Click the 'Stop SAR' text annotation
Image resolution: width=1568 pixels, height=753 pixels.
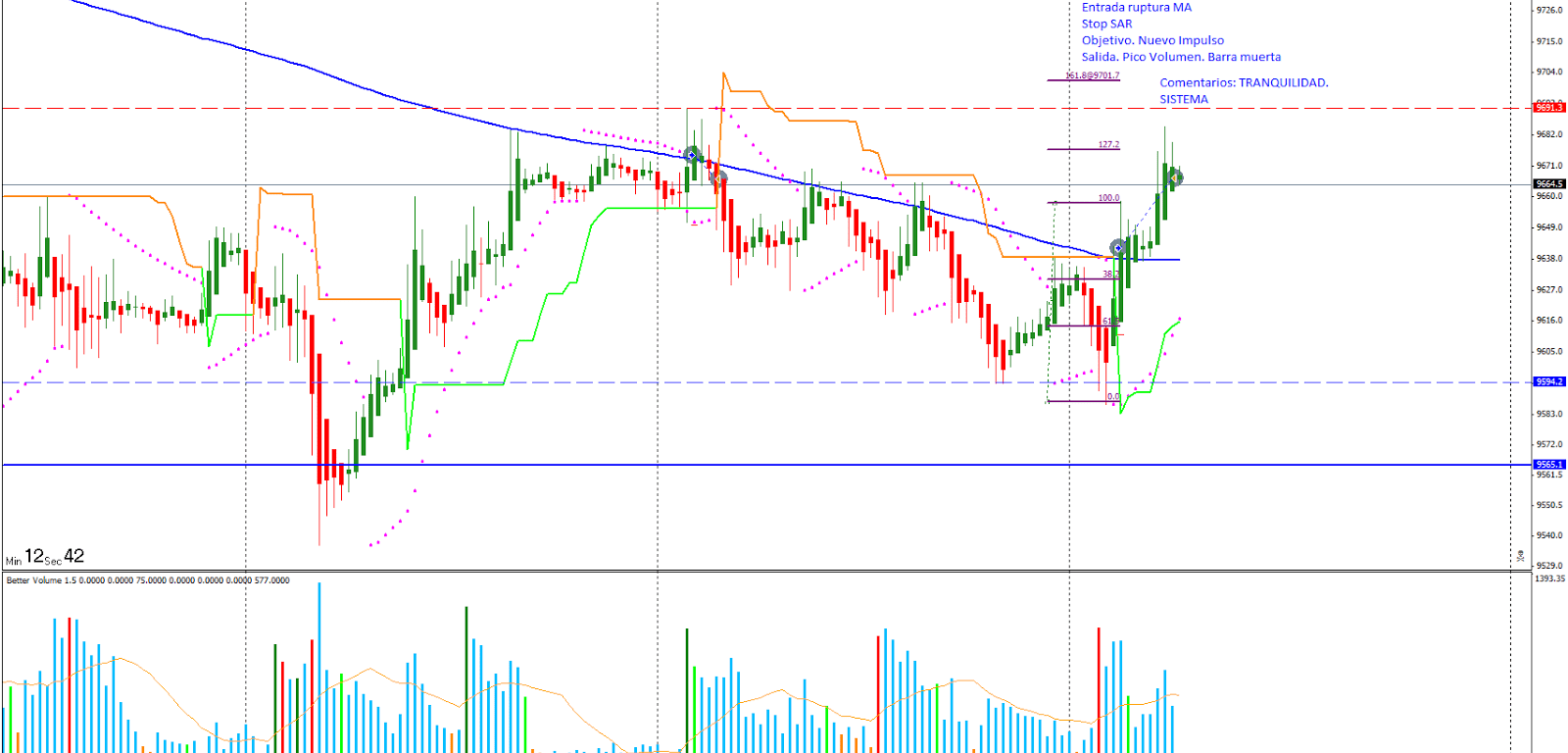click(1106, 25)
